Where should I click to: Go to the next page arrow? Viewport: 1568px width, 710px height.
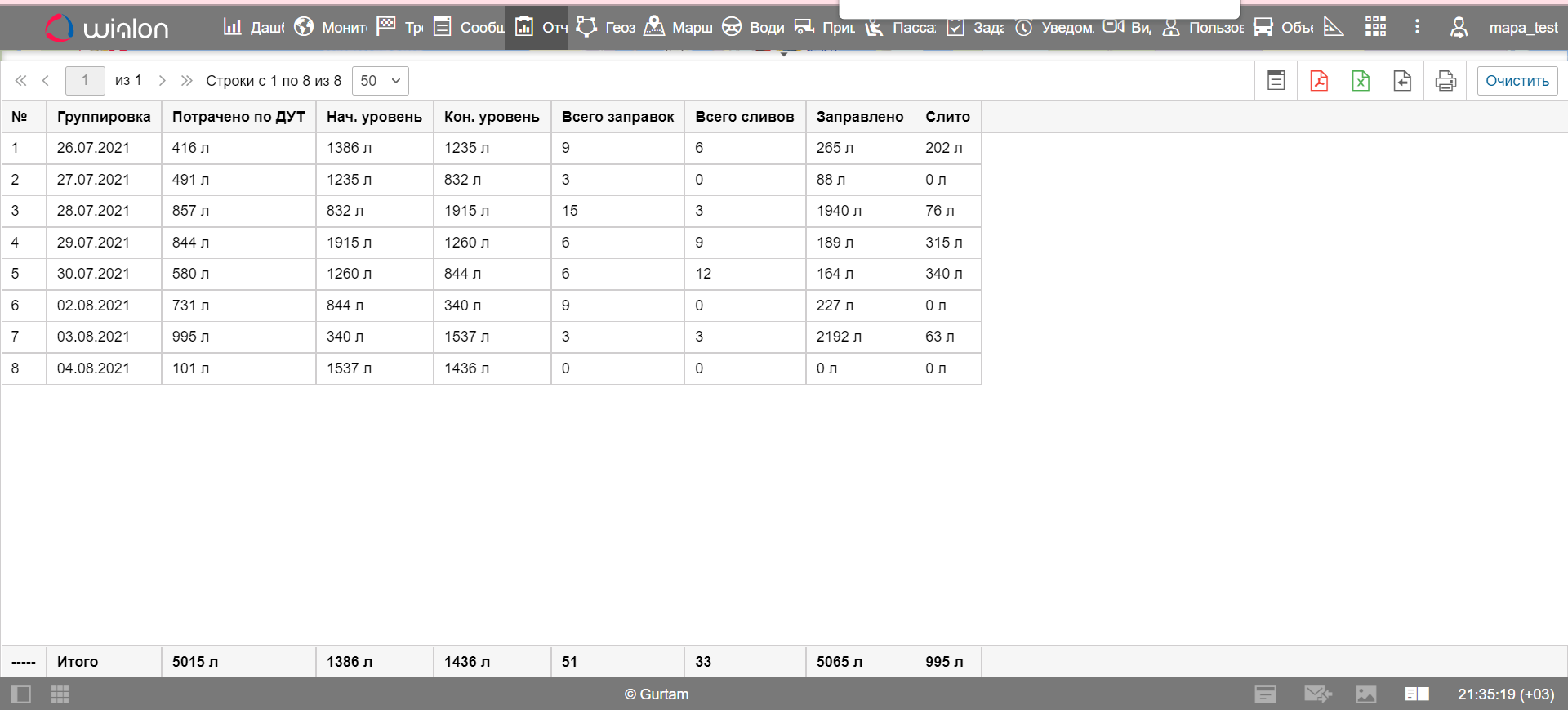click(162, 81)
